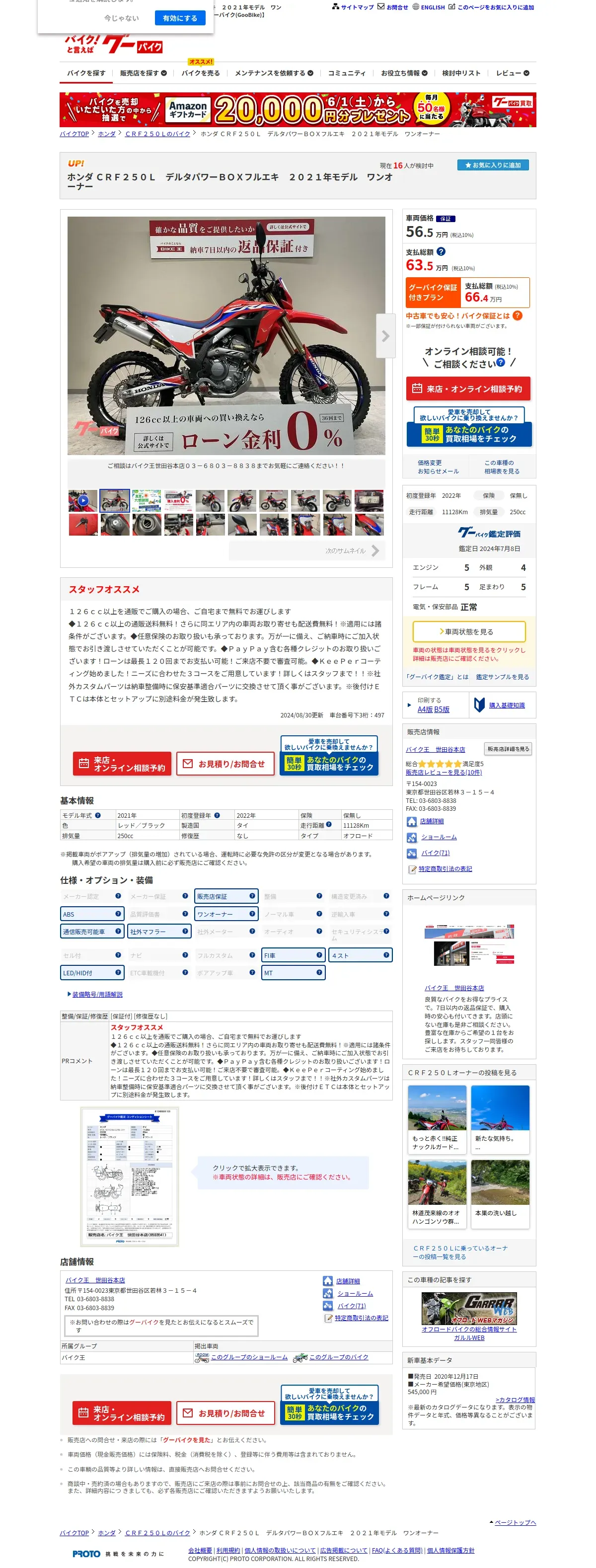Click help icon on 社外マフラー tag
This screenshot has height=1568, width=596.
point(185,931)
